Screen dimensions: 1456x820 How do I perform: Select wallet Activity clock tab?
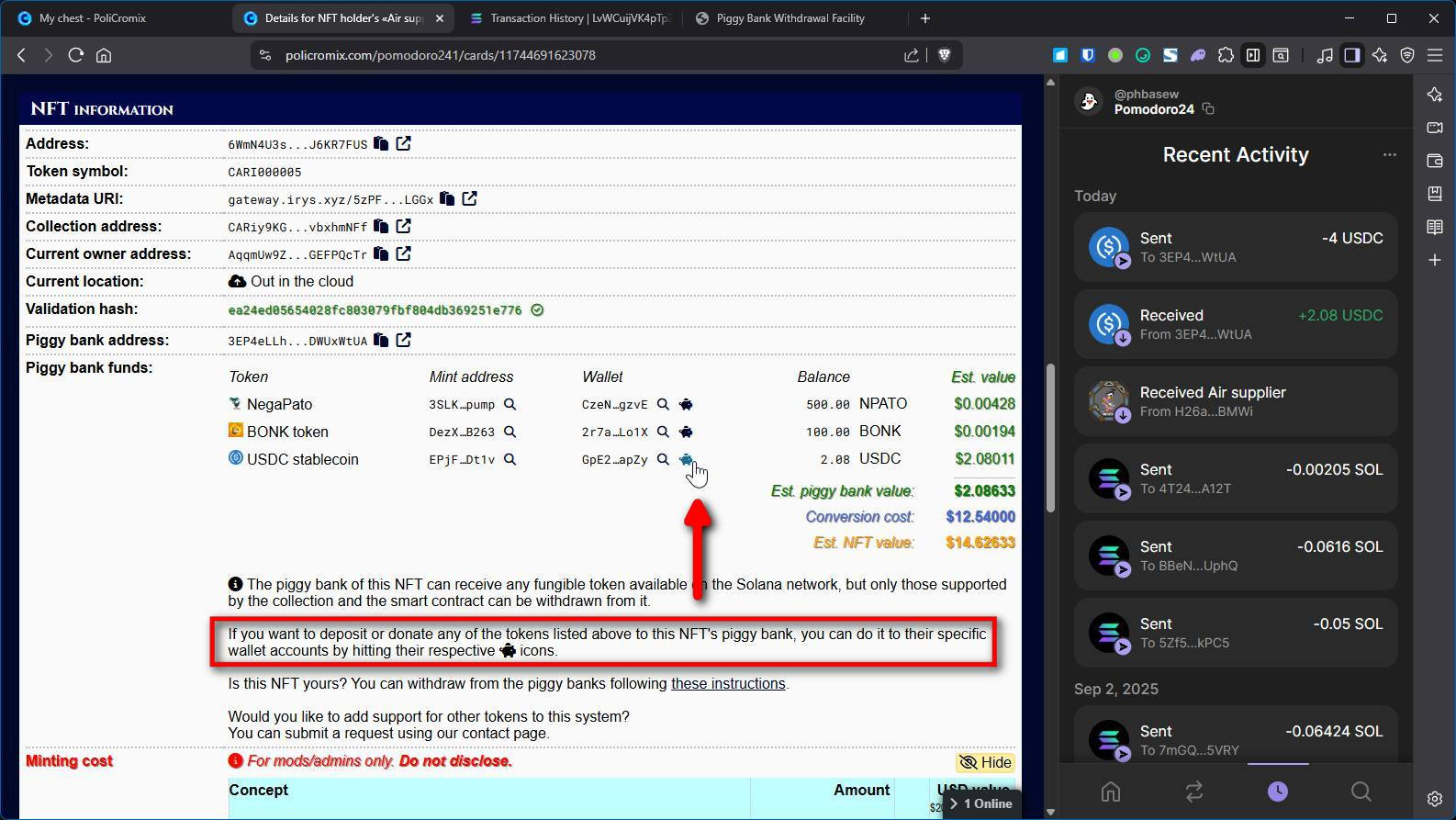[x=1278, y=792]
